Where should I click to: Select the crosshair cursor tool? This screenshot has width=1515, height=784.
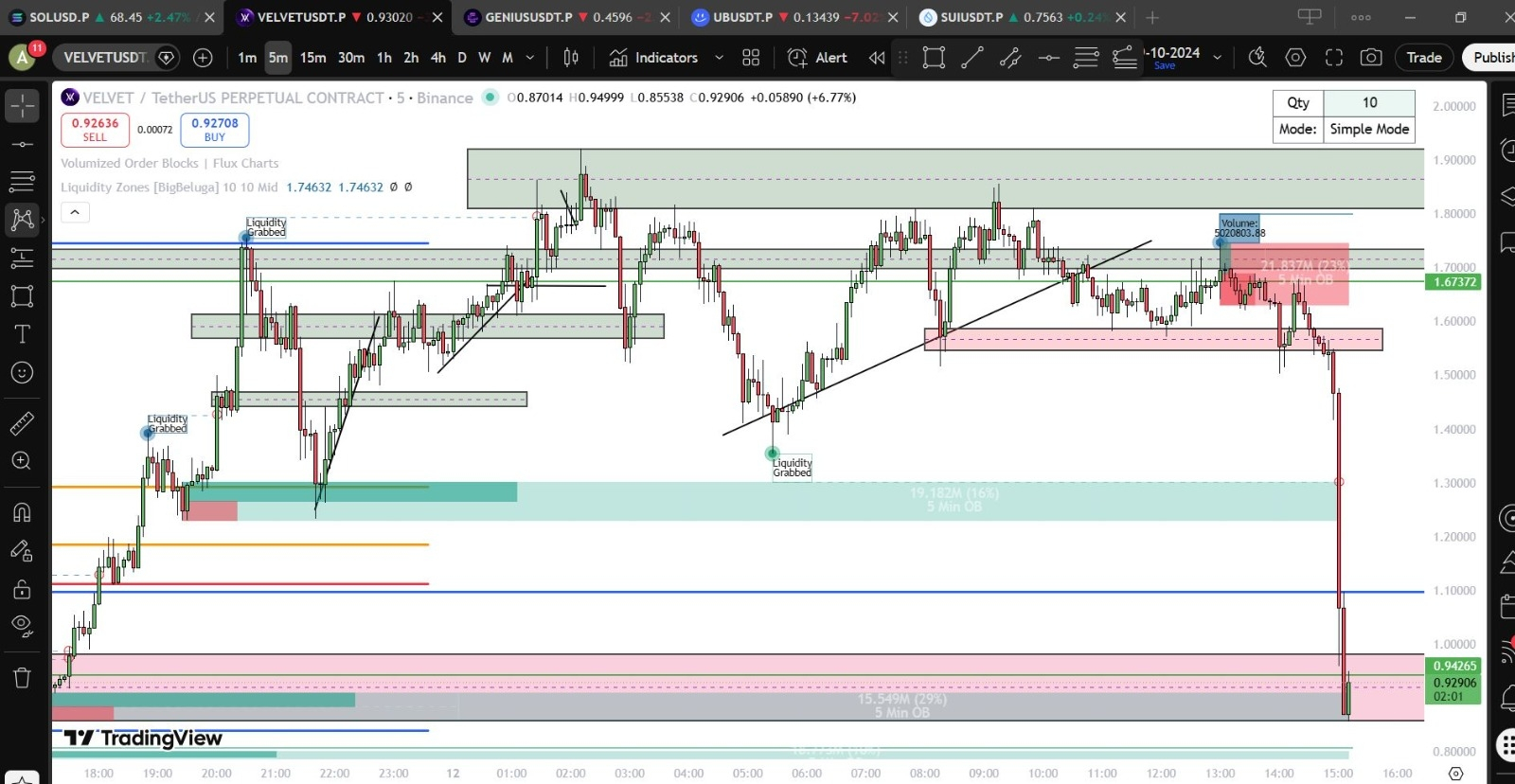point(22,105)
